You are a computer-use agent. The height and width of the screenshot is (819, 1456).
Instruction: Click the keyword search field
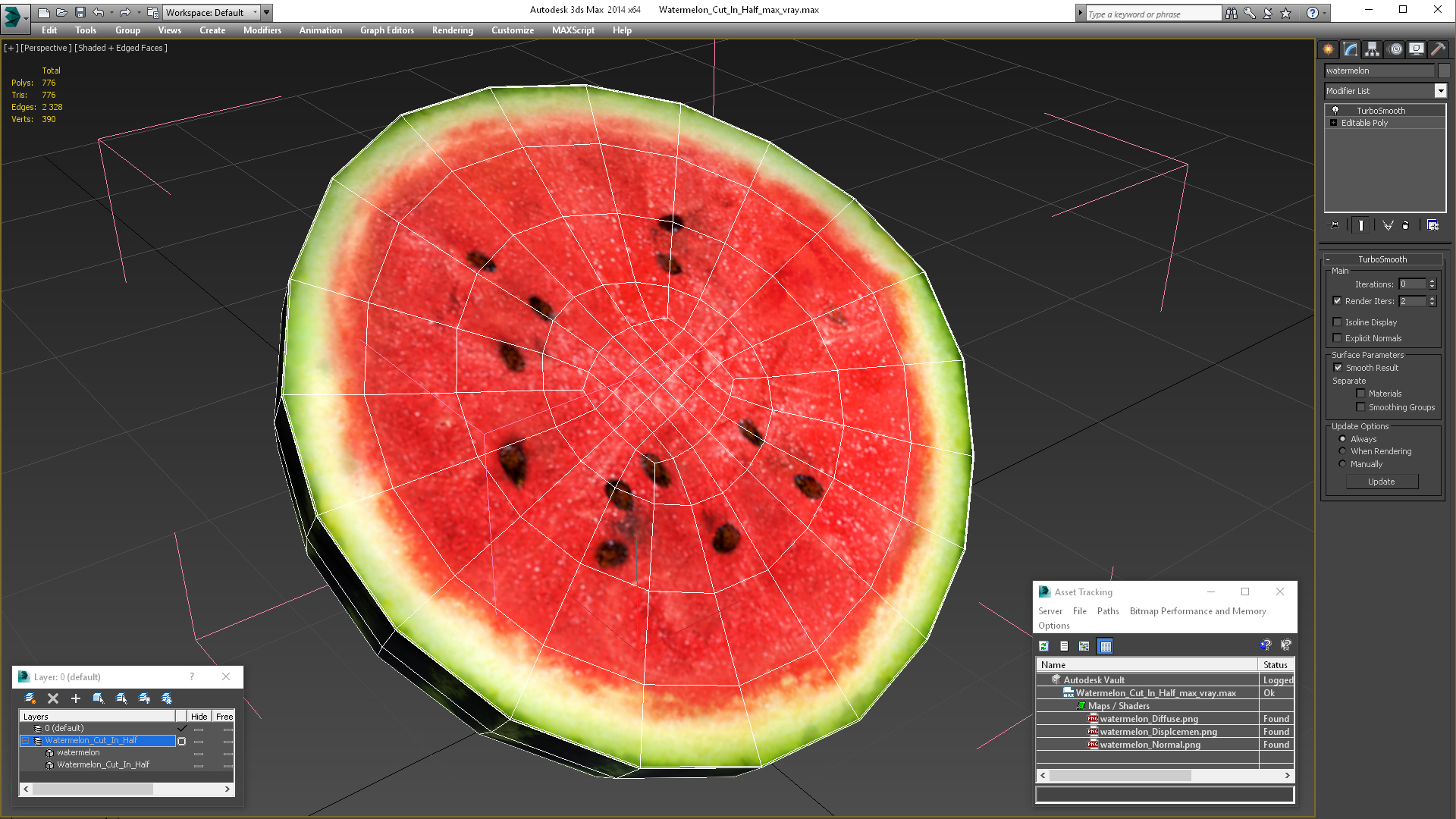pyautogui.click(x=1153, y=14)
